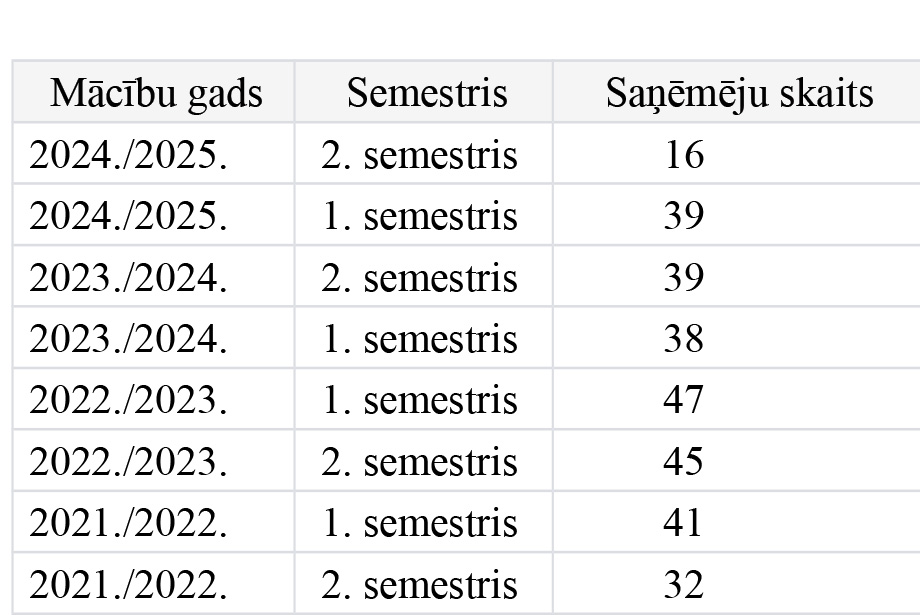Select the cell with recipient count 47
This screenshot has height=615, width=920.
coord(684,400)
